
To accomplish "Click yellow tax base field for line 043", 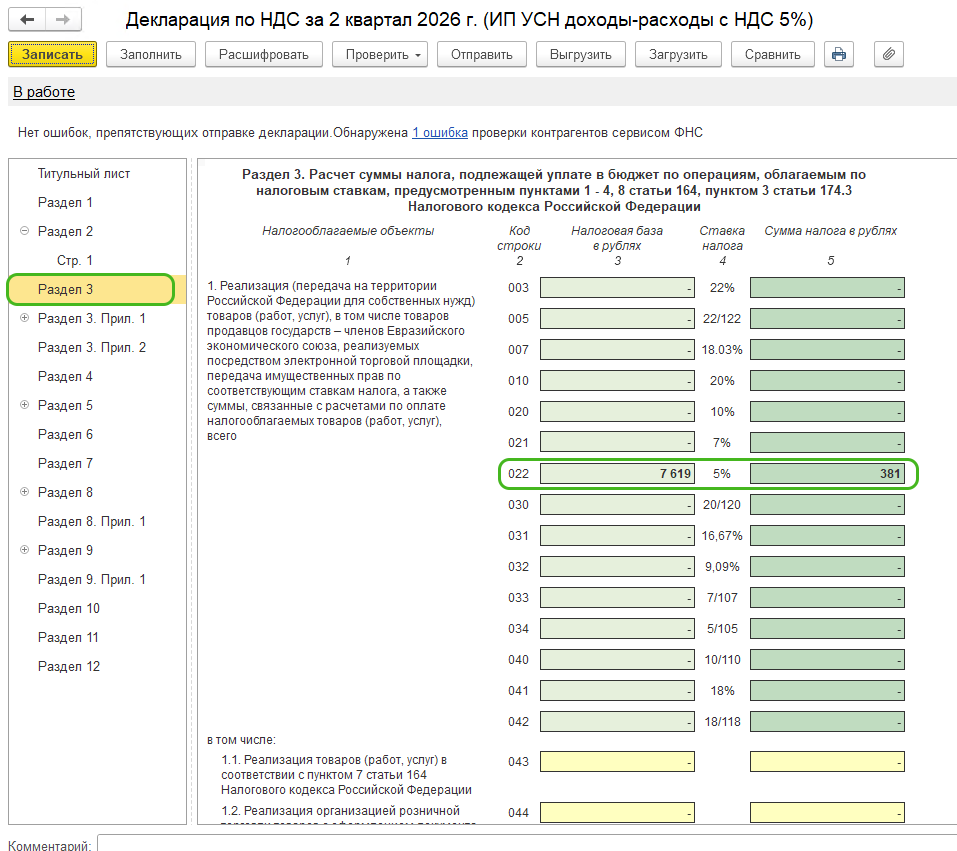I will tap(617, 761).
